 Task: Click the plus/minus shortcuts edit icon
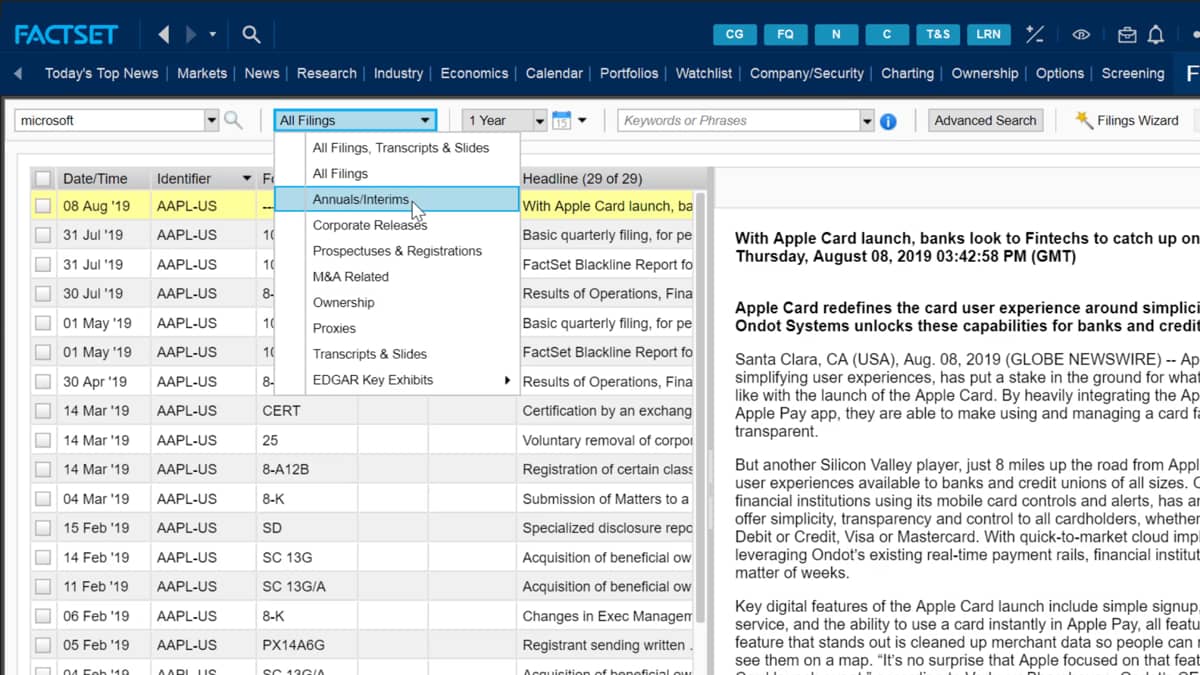pos(1035,34)
